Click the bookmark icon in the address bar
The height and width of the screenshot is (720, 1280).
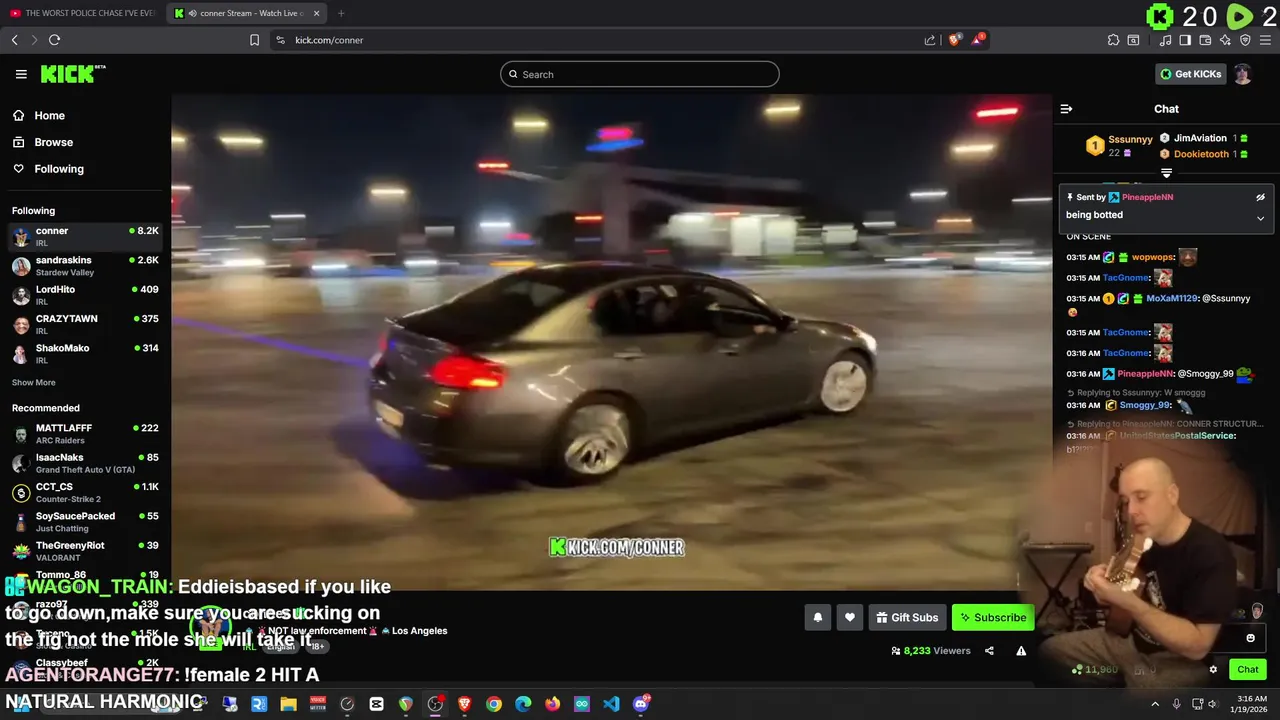pos(254,40)
